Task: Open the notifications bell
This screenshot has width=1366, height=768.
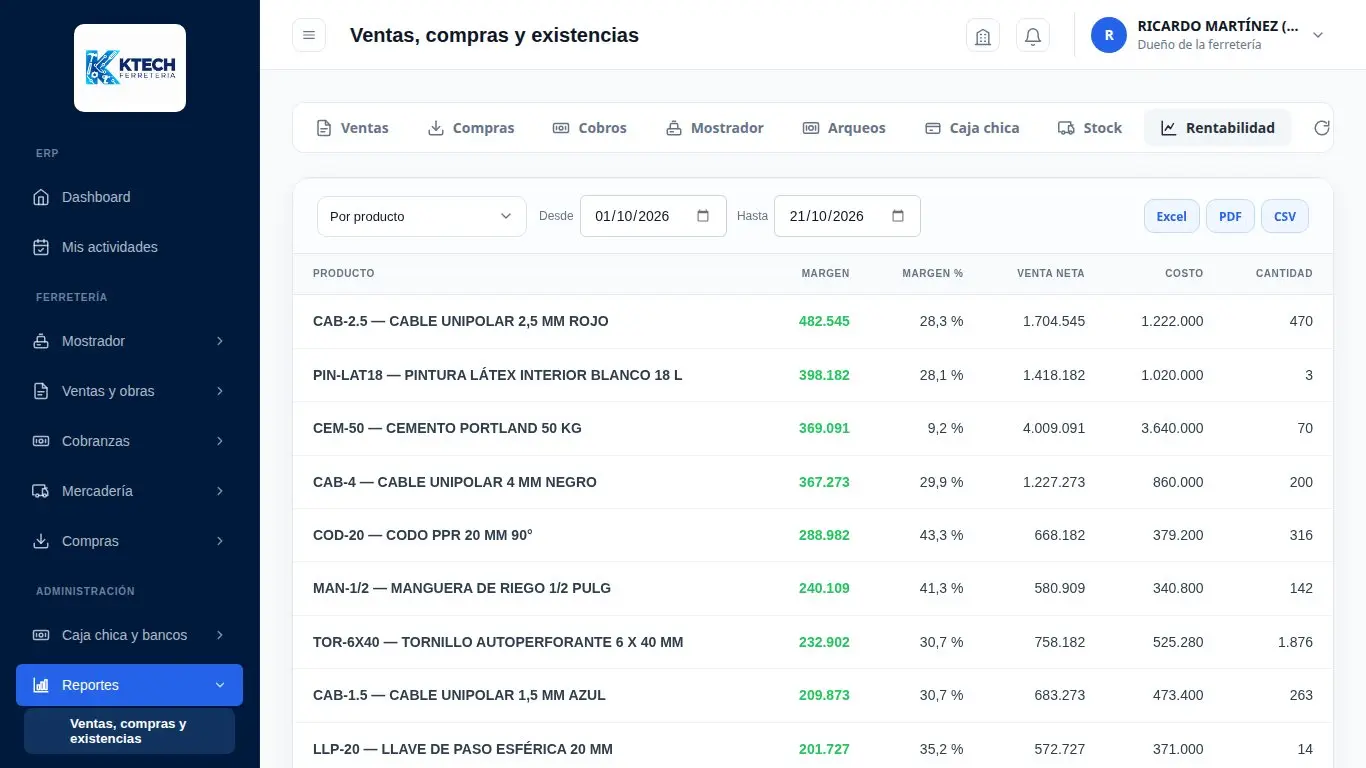Action: pos(1033,36)
